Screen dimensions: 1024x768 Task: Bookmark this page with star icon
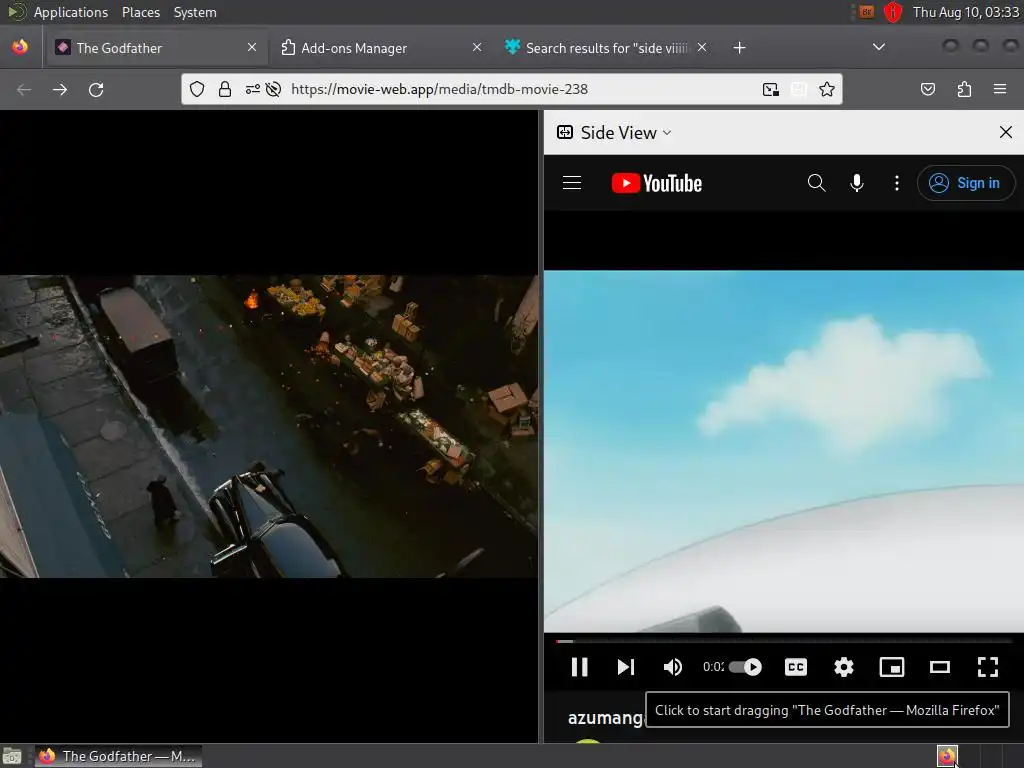tap(827, 89)
